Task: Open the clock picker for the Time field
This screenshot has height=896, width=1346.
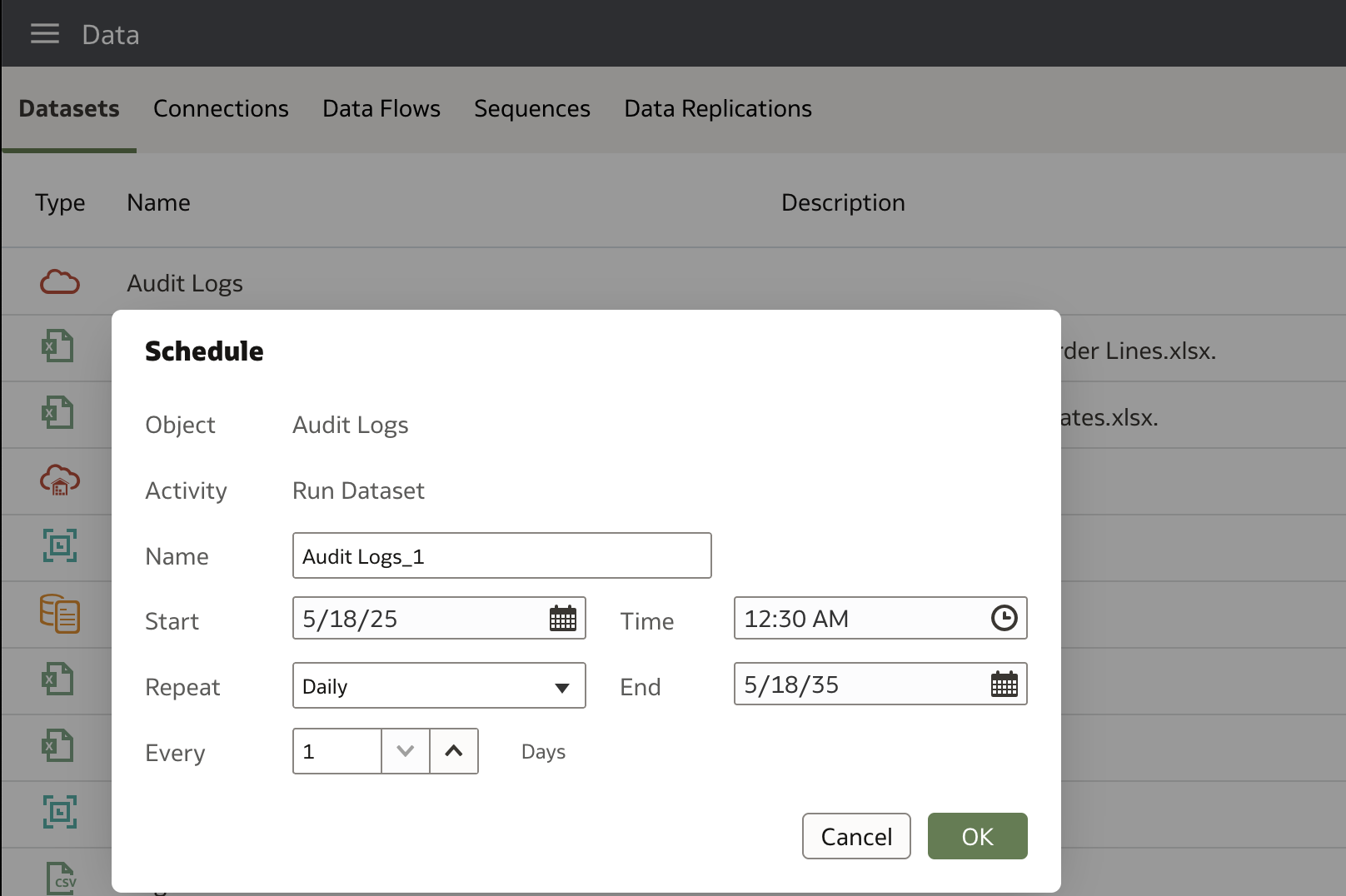Action: click(1005, 618)
